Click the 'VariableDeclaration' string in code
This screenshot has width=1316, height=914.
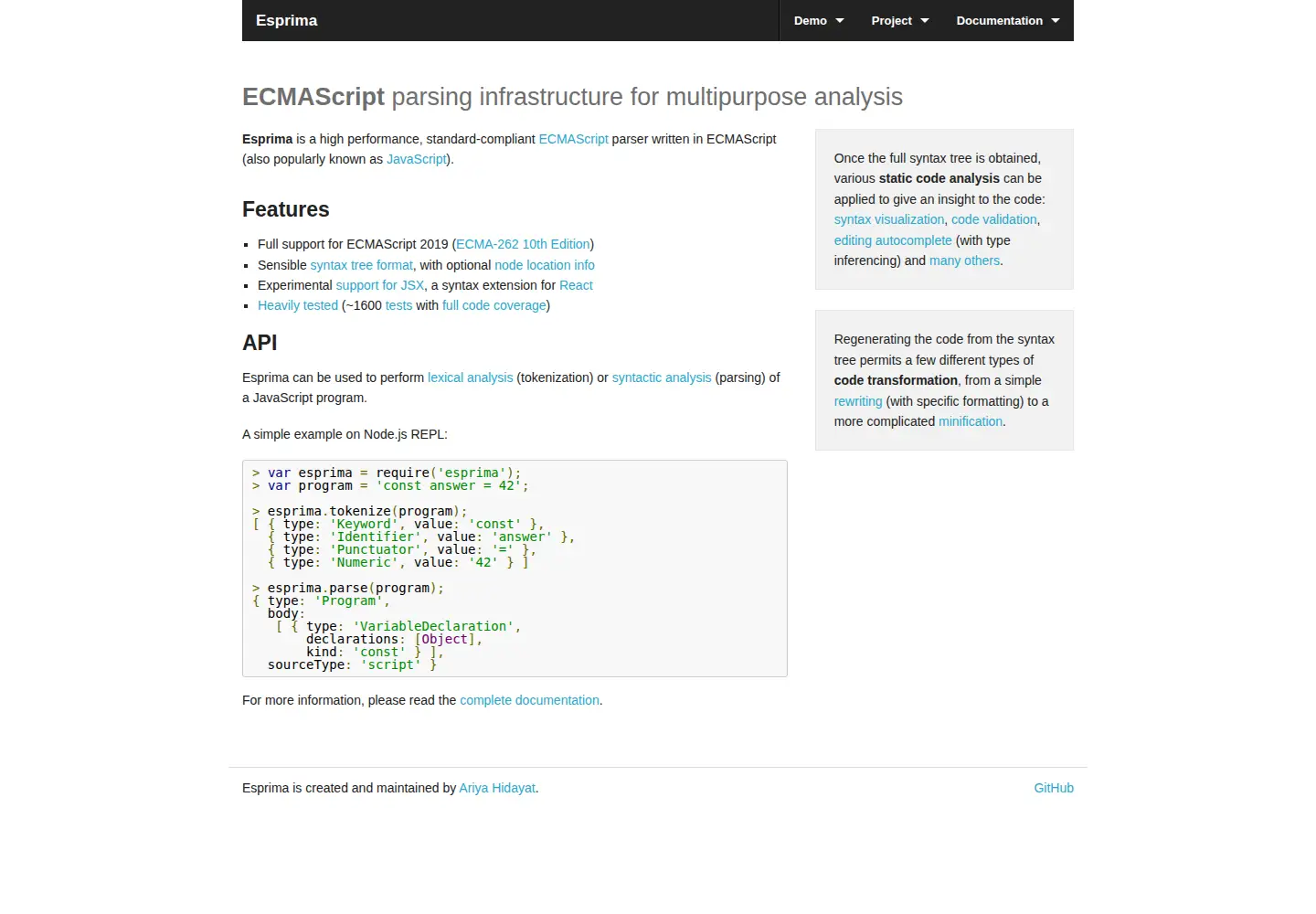click(433, 626)
